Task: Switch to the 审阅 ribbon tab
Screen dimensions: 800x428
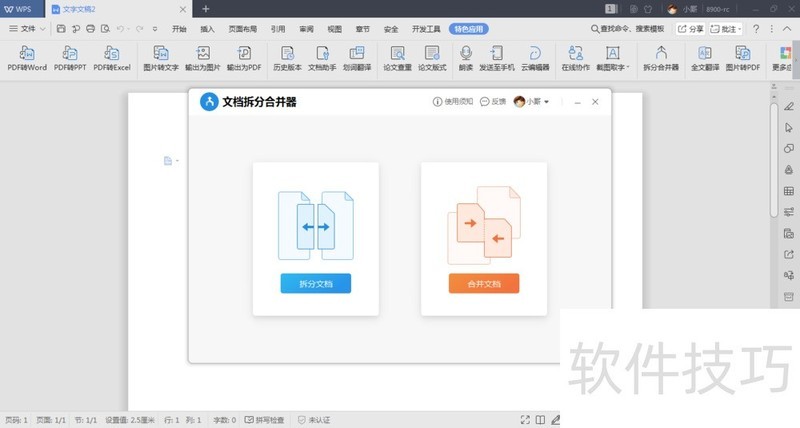Action: (x=306, y=29)
